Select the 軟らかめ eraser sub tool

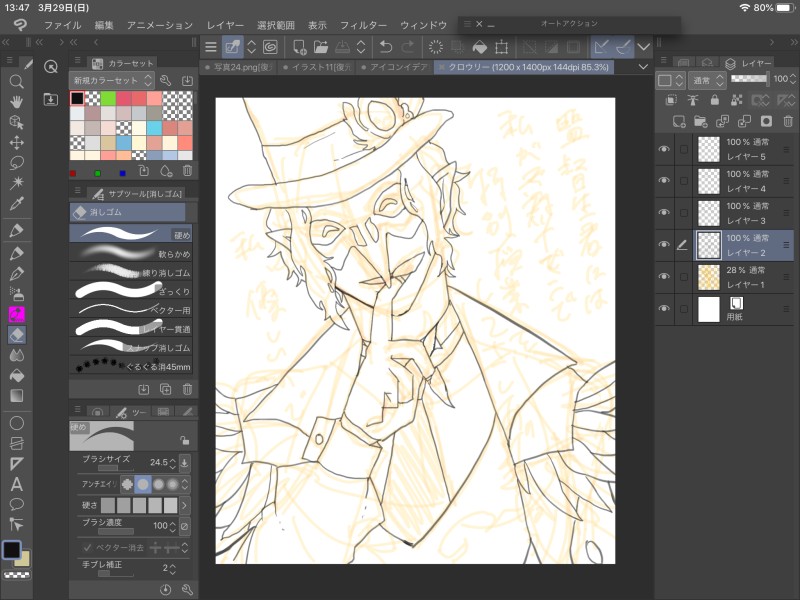131,253
